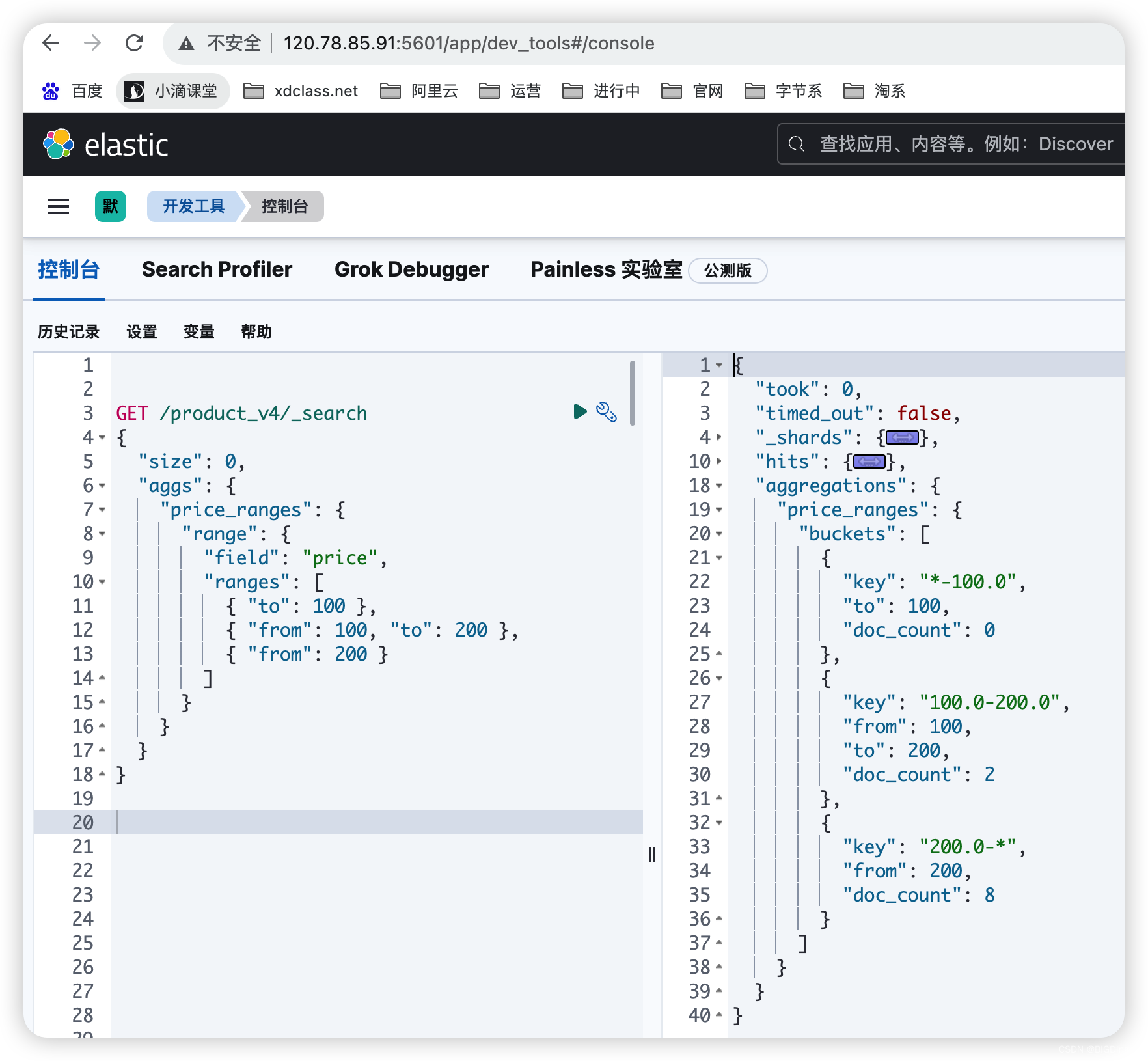Collapse aggregations block at response line 18
This screenshot has width=1148, height=1061.
(719, 486)
